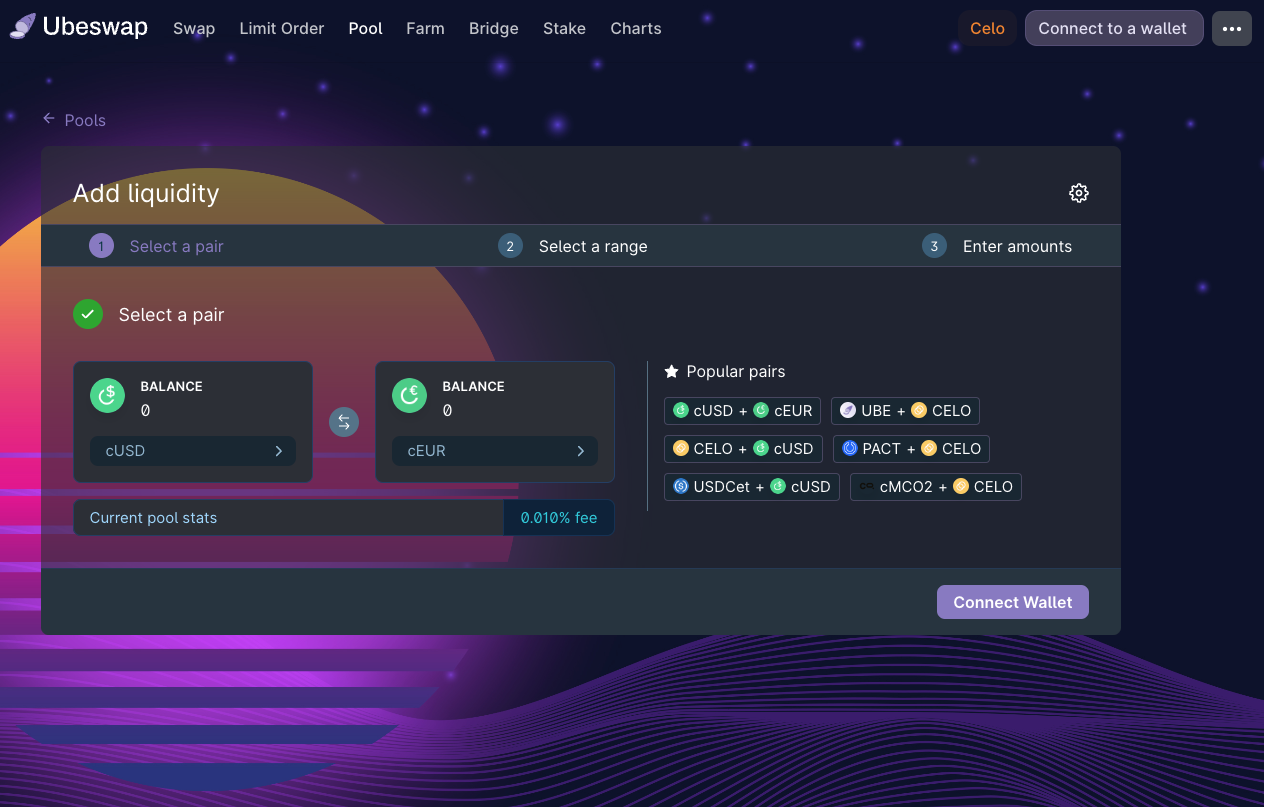Select the USDCet + cUSD popular pair
This screenshot has height=807, width=1264.
752,486
